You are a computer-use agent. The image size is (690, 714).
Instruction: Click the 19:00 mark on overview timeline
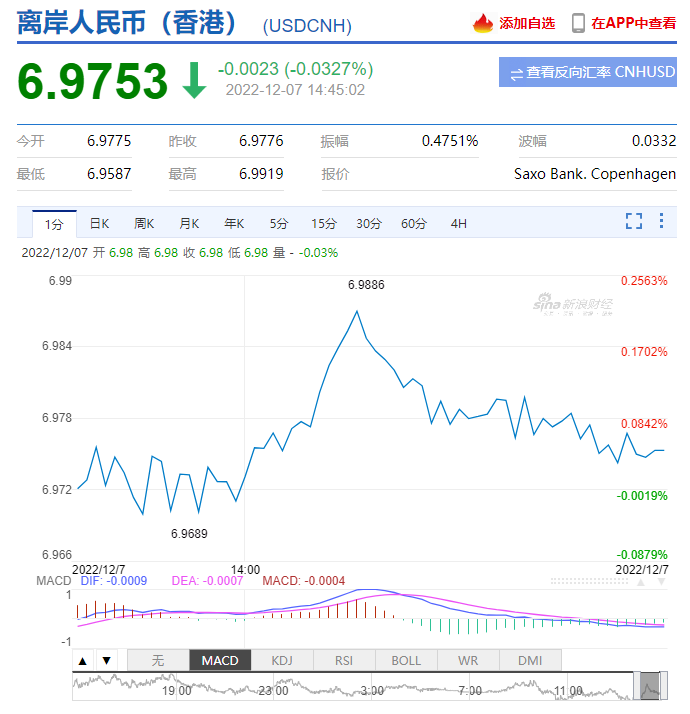(177, 691)
